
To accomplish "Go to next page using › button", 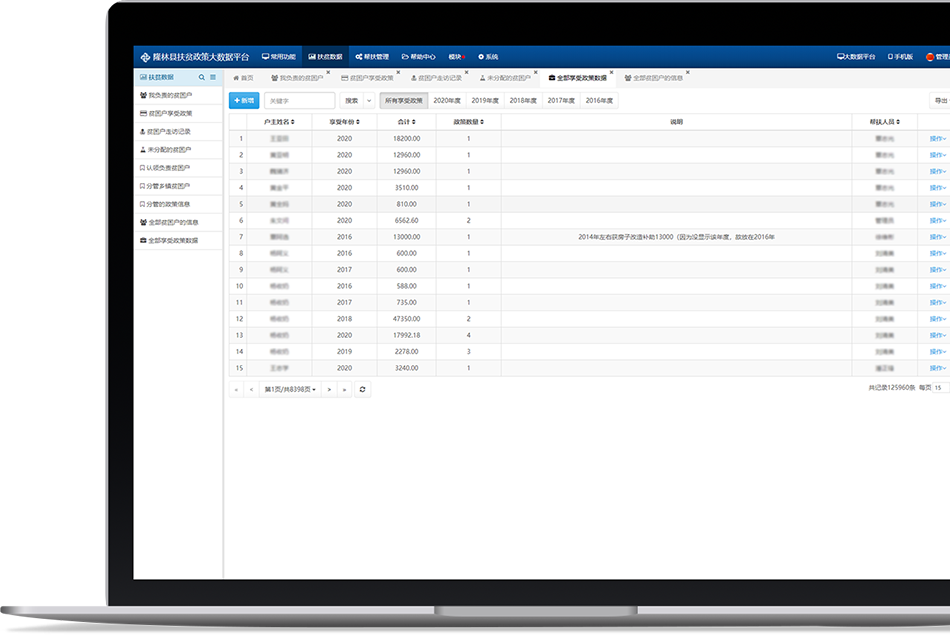I will pos(329,390).
